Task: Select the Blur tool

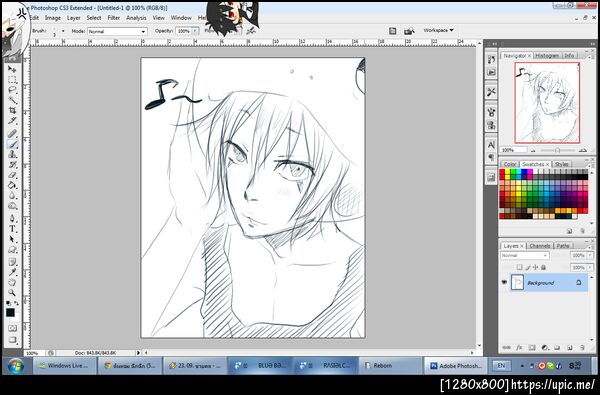Action: (x=12, y=196)
